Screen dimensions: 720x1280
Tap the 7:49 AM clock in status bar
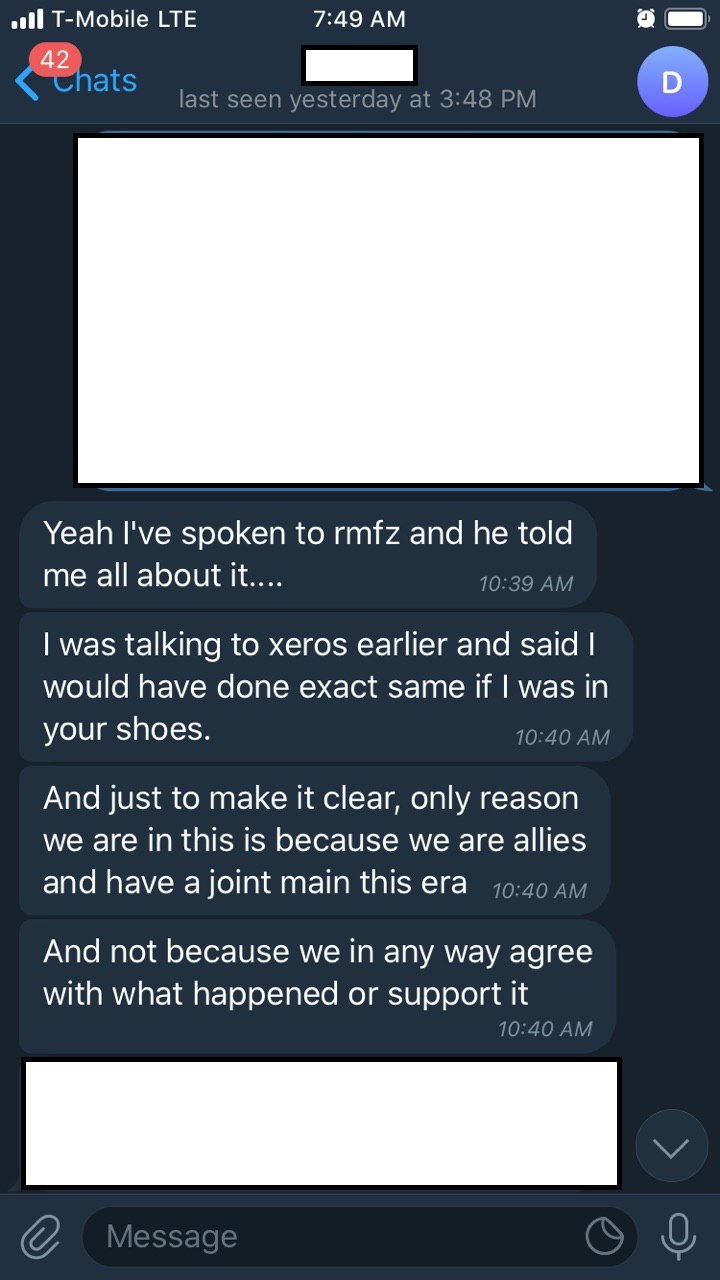click(359, 19)
